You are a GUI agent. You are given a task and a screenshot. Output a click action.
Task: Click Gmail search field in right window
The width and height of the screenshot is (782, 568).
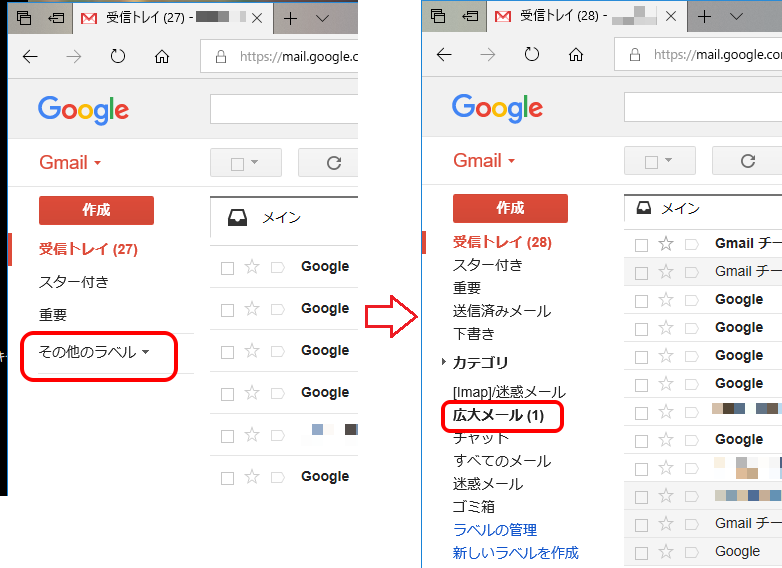click(x=703, y=107)
